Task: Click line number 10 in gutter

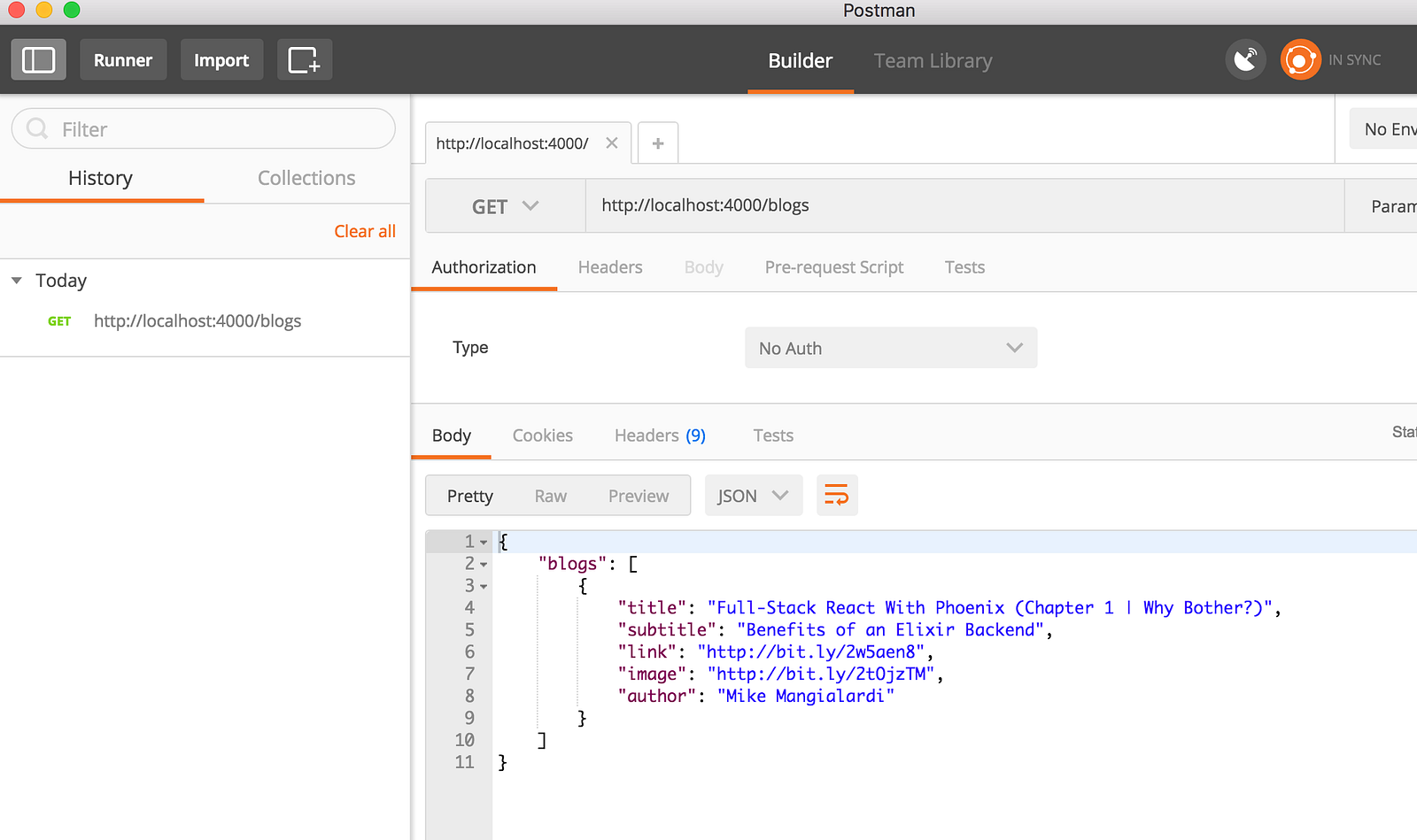Action: tap(465, 740)
